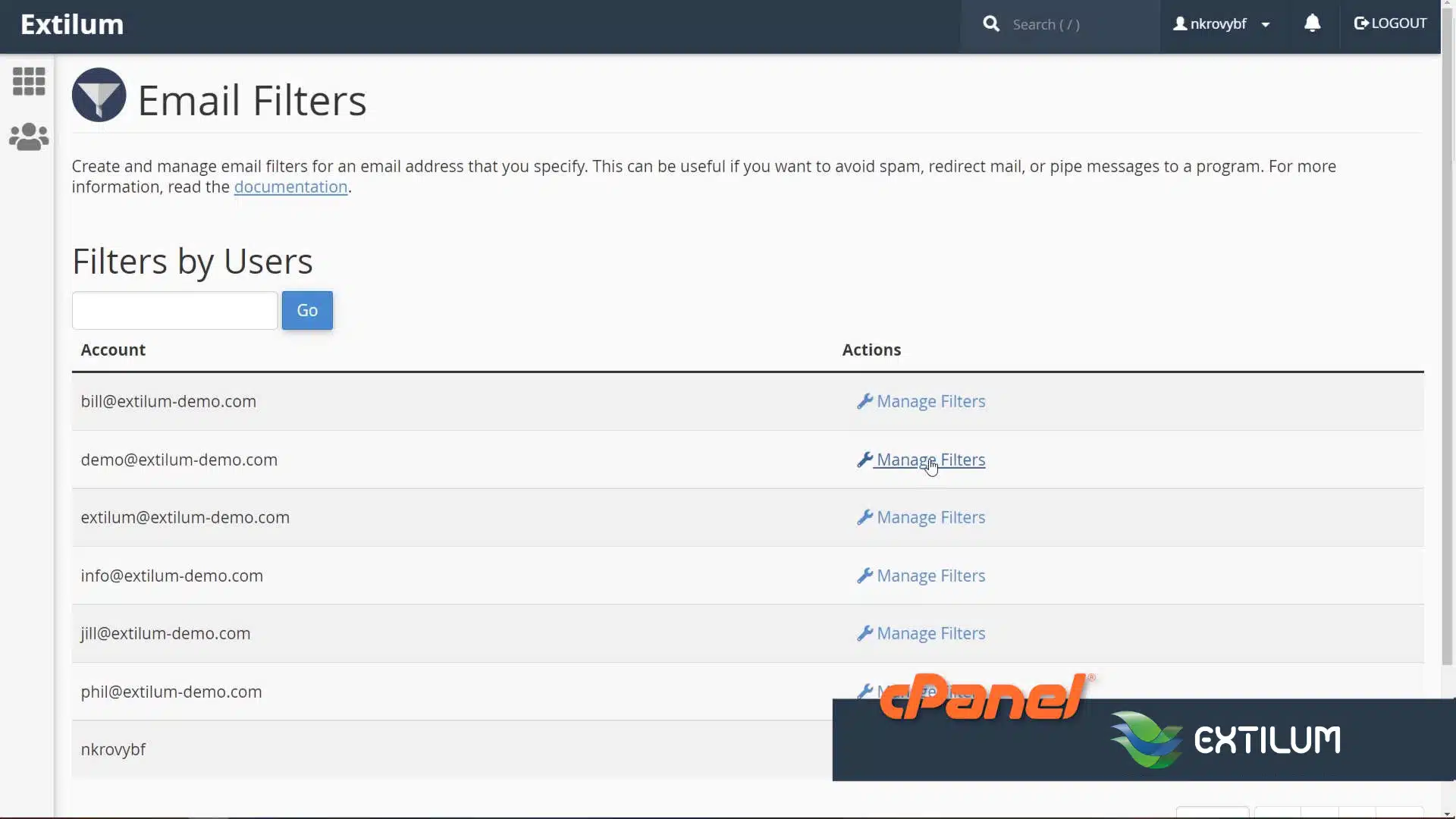
Task: Select the extilum@extilum-demo.com account text
Action: click(185, 517)
